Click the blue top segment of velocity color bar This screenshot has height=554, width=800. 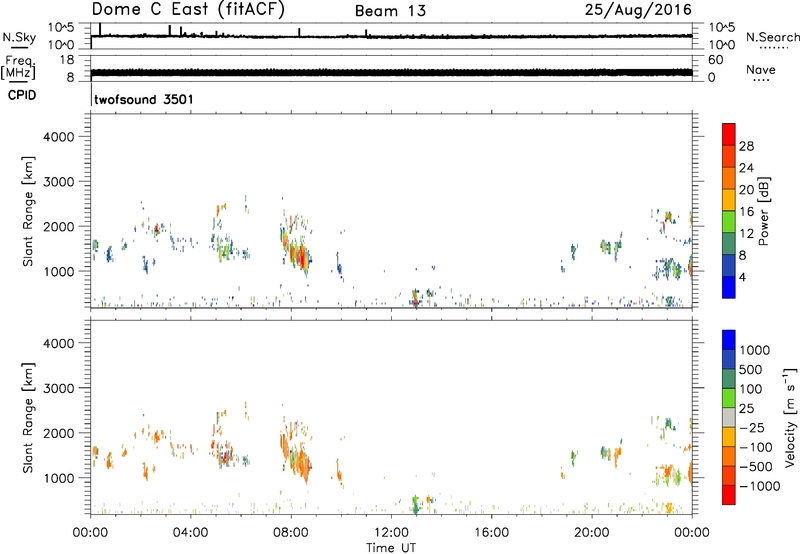click(729, 340)
